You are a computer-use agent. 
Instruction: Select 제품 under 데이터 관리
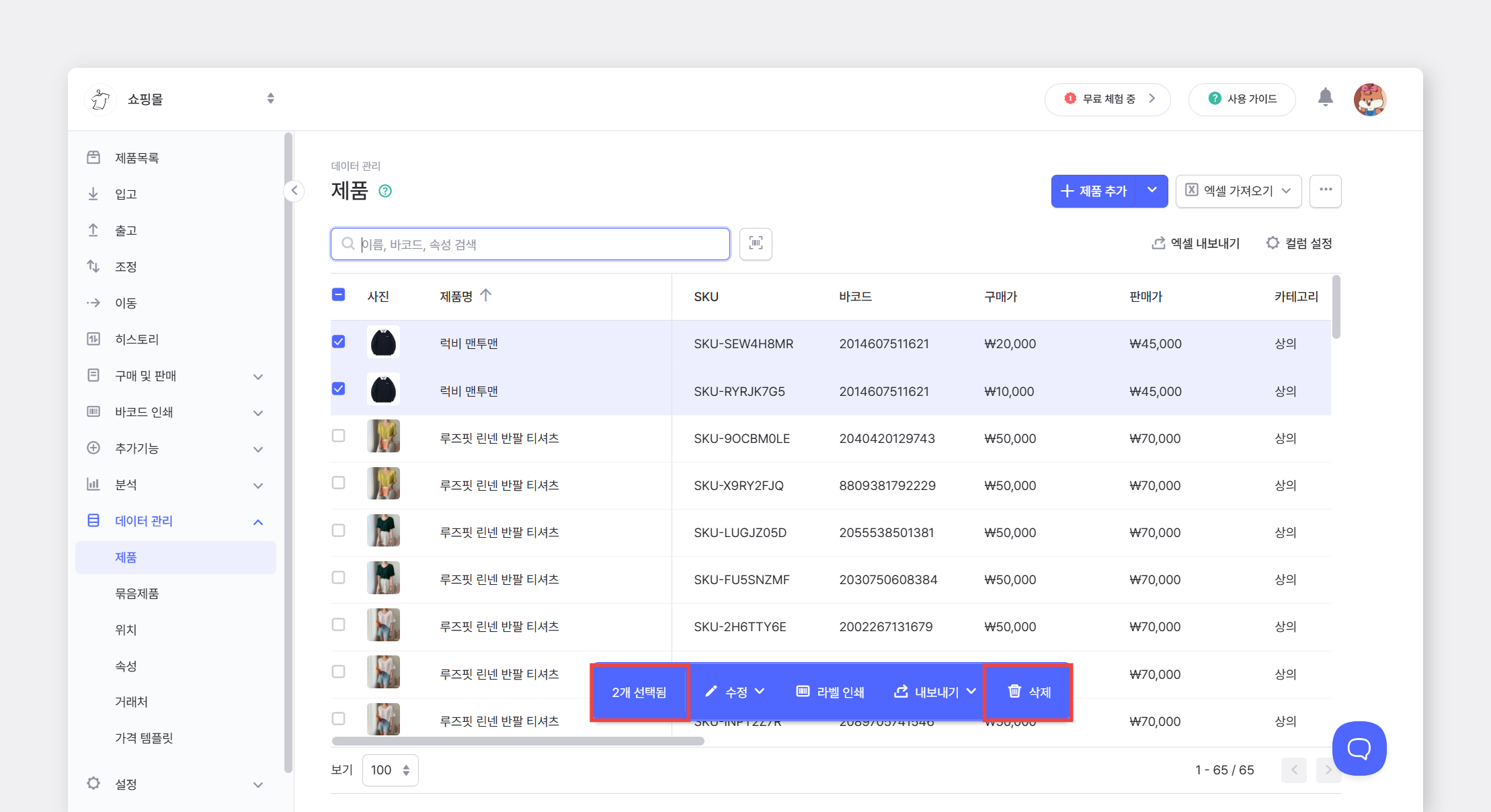point(176,557)
